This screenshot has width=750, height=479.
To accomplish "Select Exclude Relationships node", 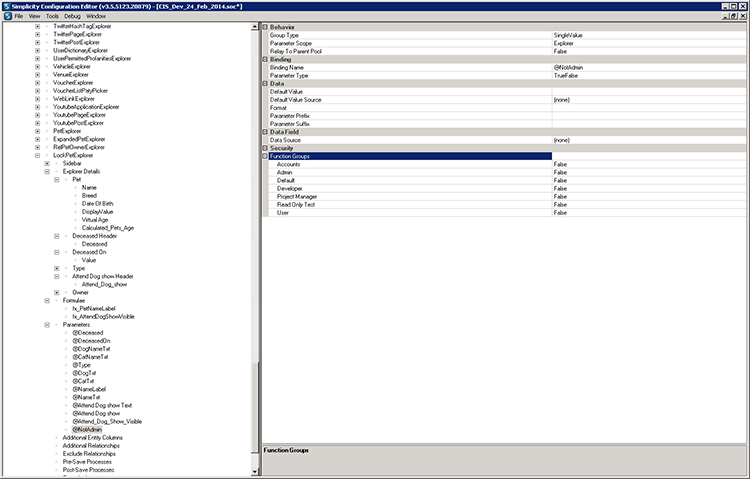I will (89, 454).
